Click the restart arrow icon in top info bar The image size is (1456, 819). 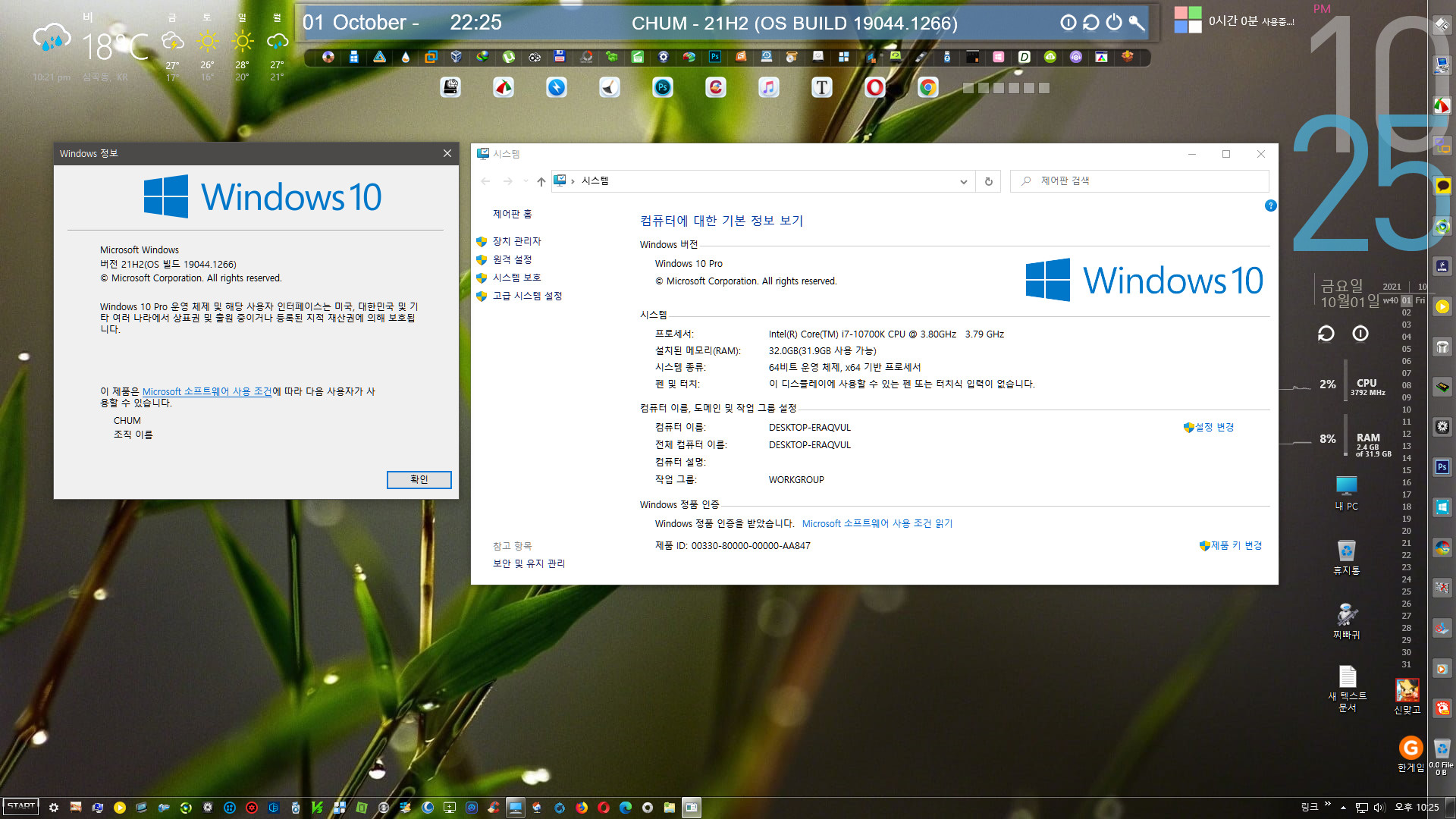pyautogui.click(x=1090, y=23)
